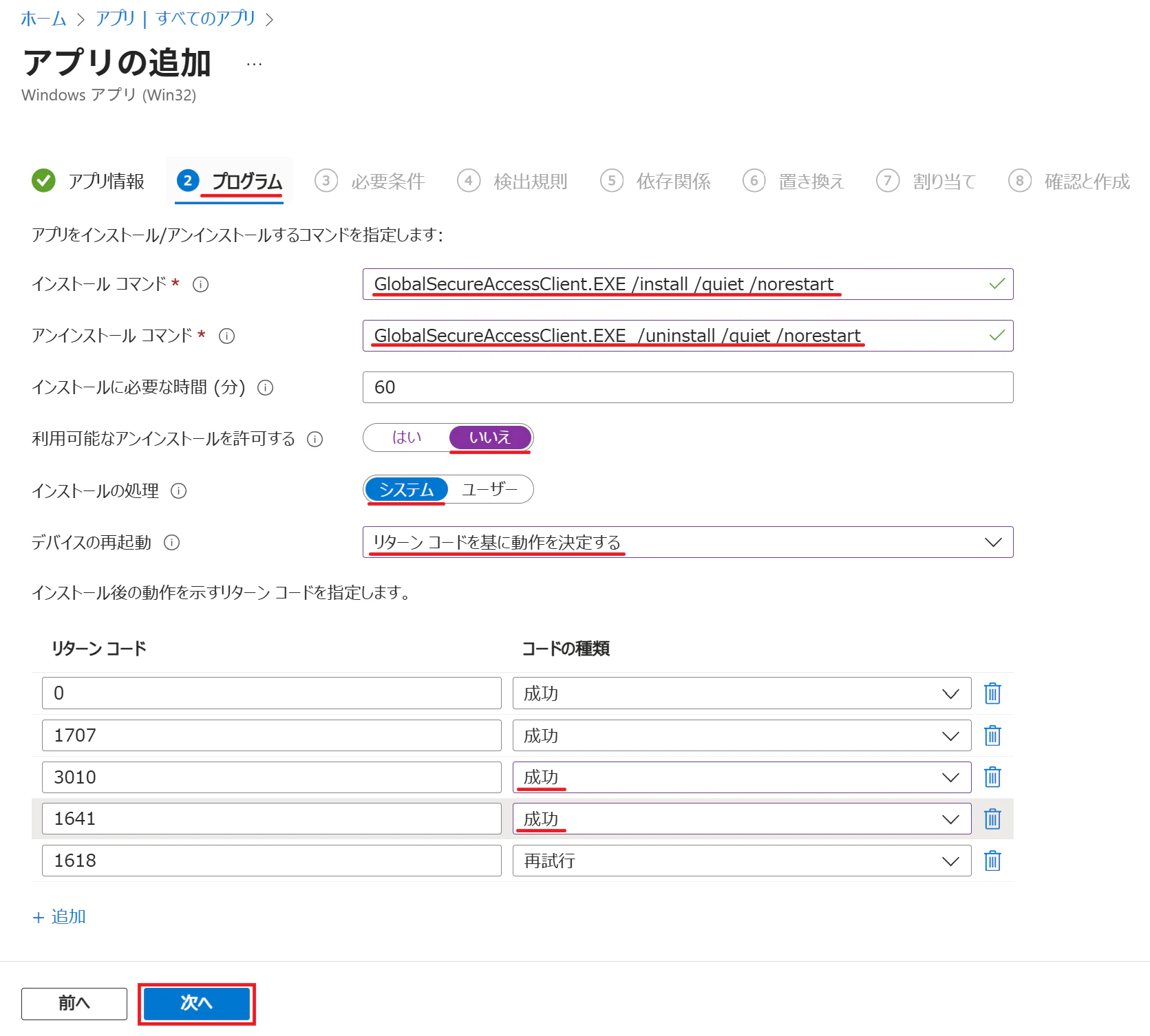Open code type dropdown for code 1618
The height and width of the screenshot is (1036, 1150).
point(742,861)
